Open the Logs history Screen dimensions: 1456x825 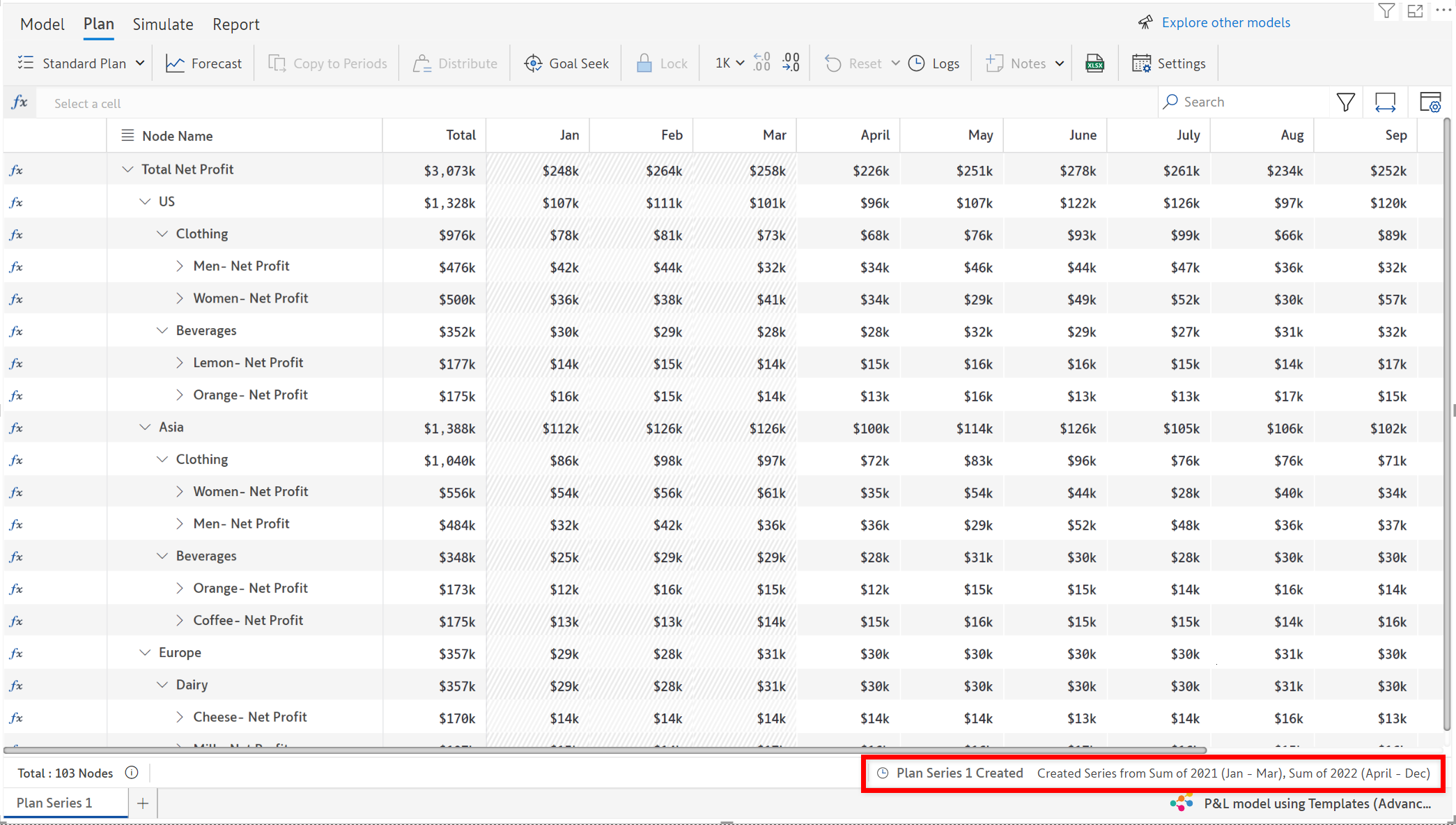pyautogui.click(x=934, y=63)
